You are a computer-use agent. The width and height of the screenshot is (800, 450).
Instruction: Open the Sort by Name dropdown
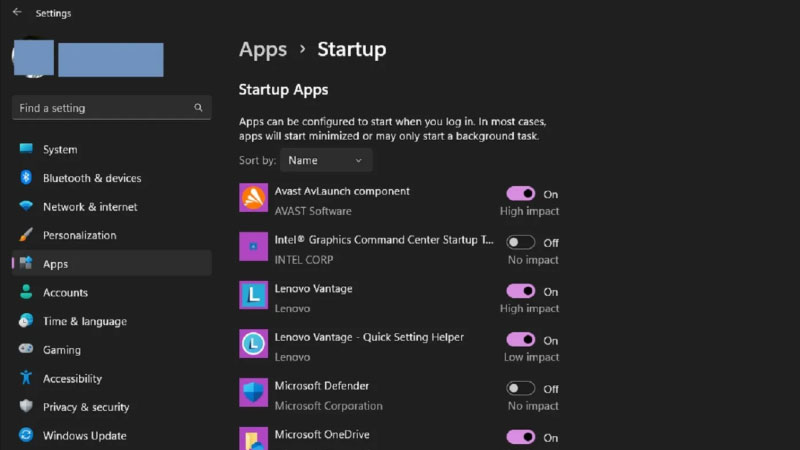click(x=326, y=160)
